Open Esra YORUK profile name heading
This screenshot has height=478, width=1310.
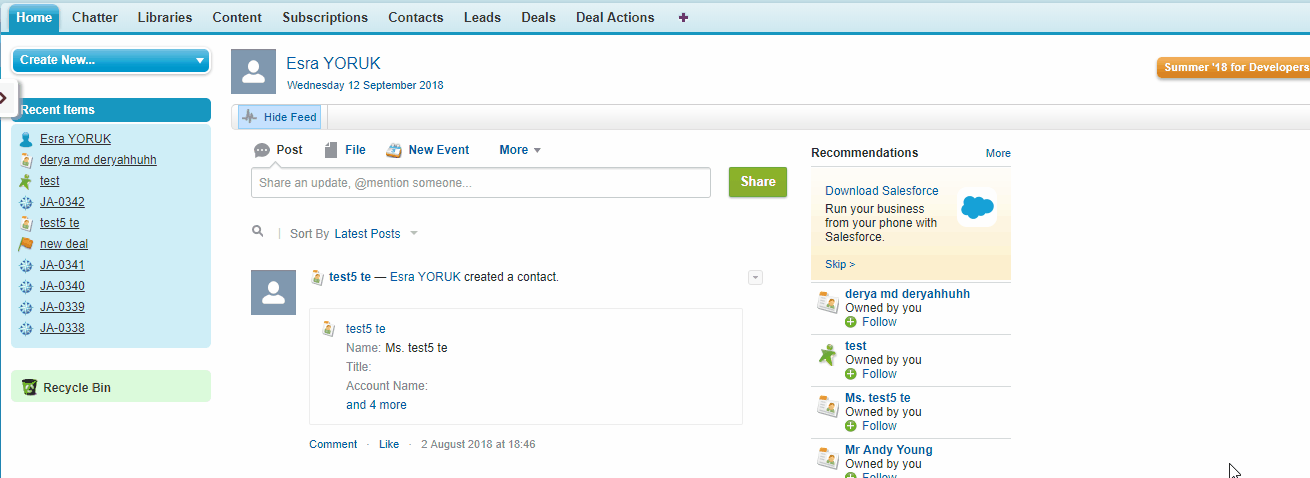pos(333,64)
